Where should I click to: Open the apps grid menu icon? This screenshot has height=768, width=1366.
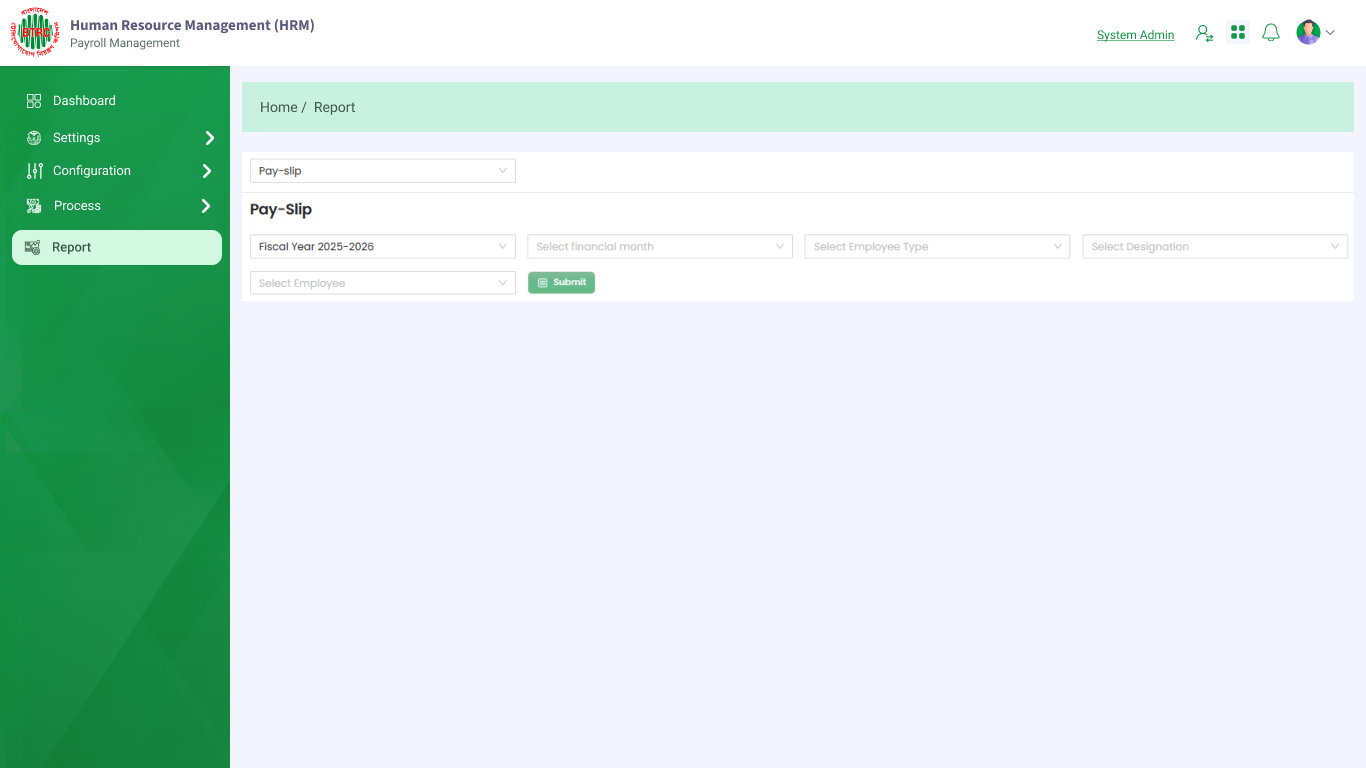point(1238,33)
